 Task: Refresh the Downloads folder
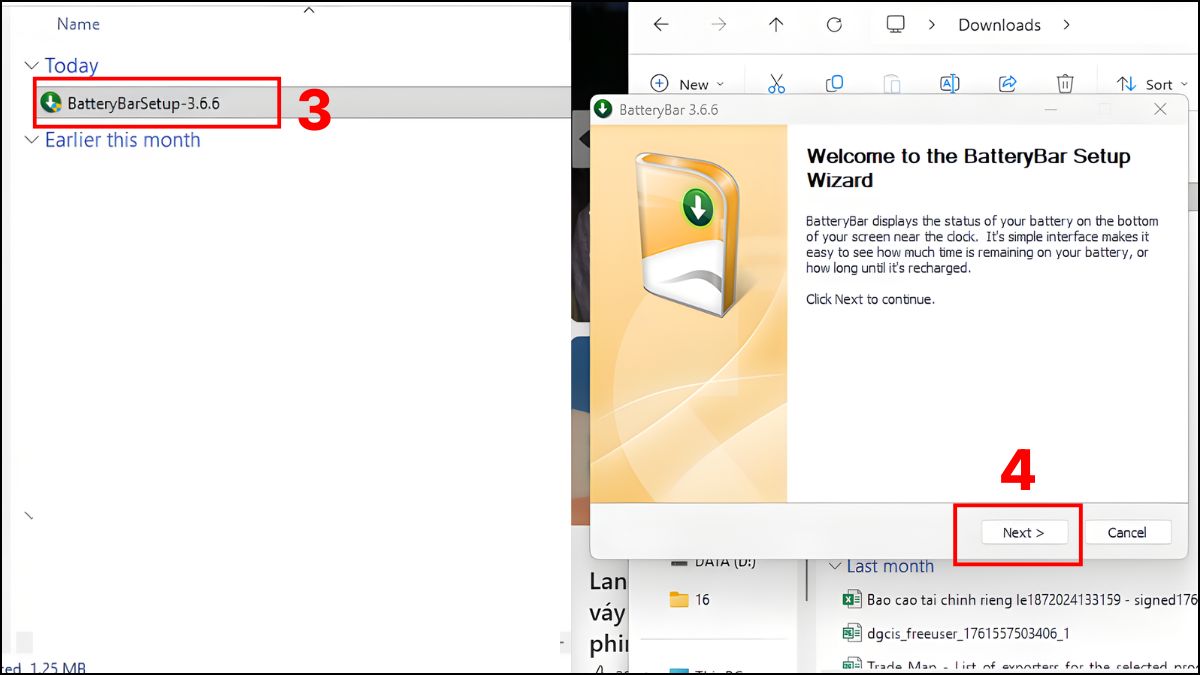coord(834,25)
